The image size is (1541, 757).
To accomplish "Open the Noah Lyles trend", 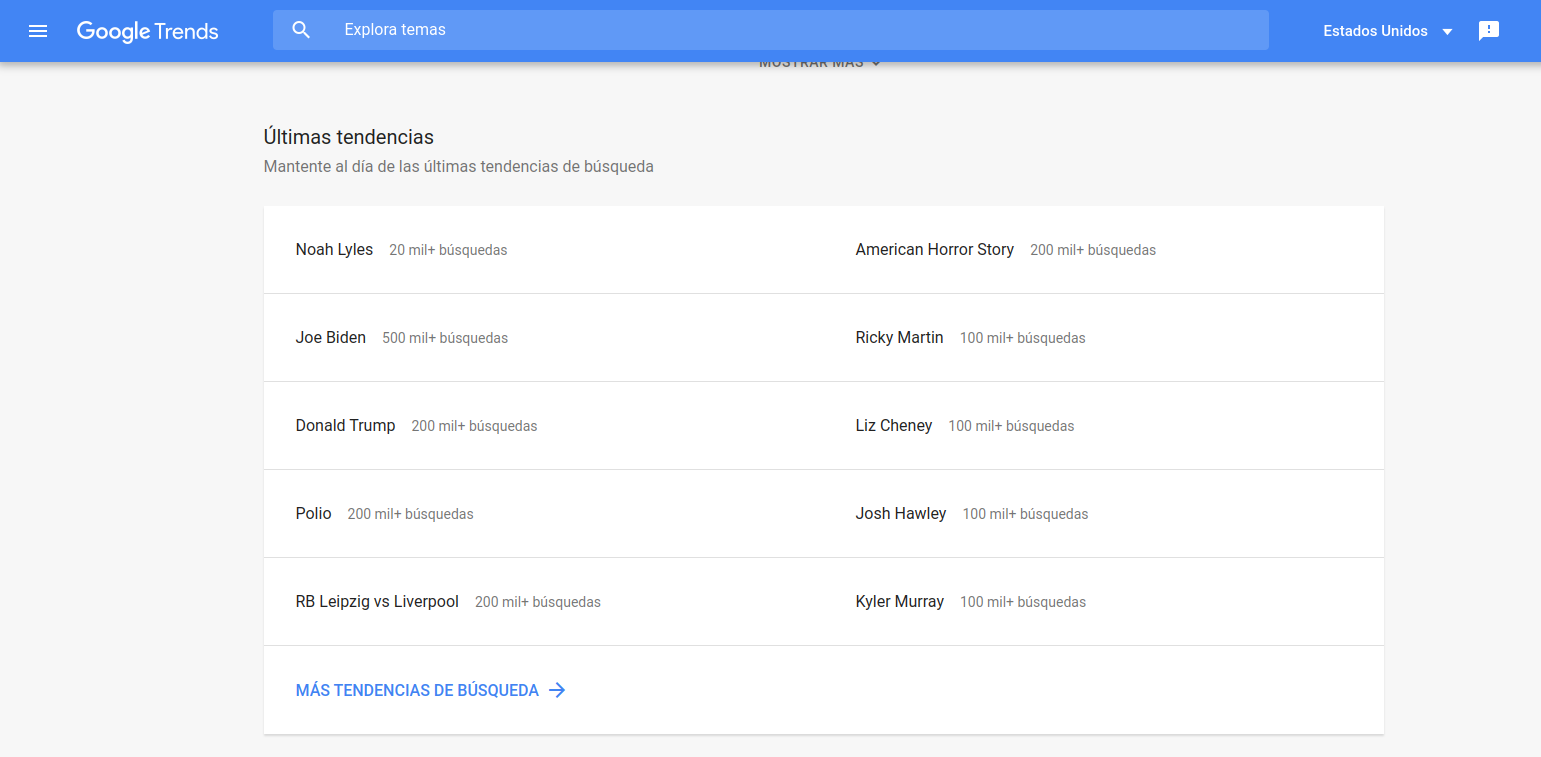I will coord(334,250).
